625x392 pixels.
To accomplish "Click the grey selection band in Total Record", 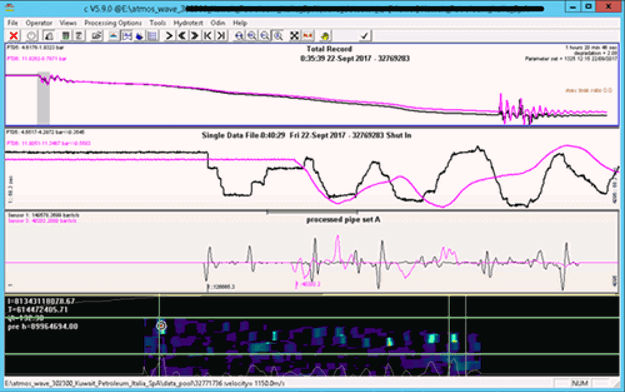I will coord(43,98).
